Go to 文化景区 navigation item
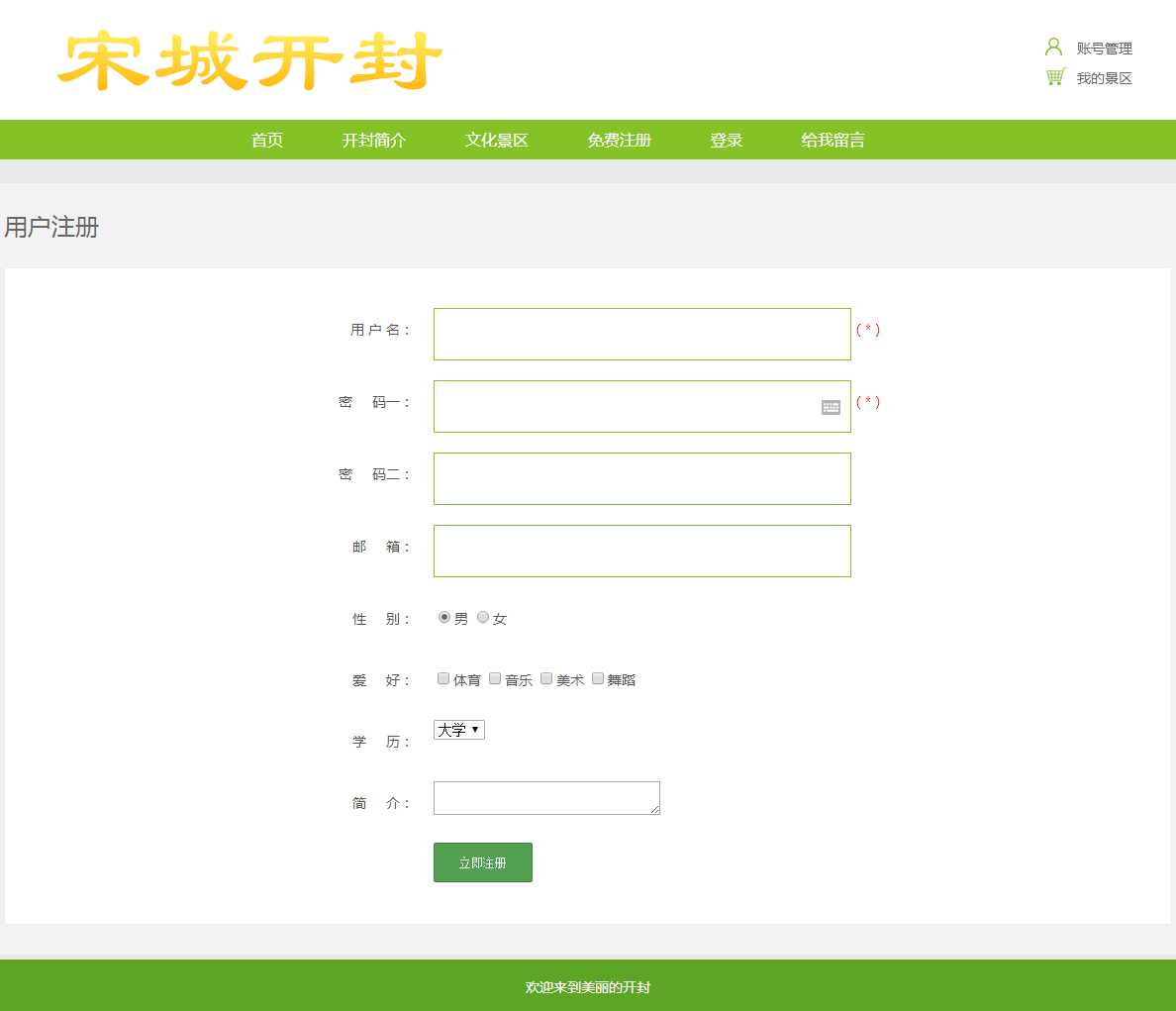Image resolution: width=1176 pixels, height=1011 pixels. (497, 140)
